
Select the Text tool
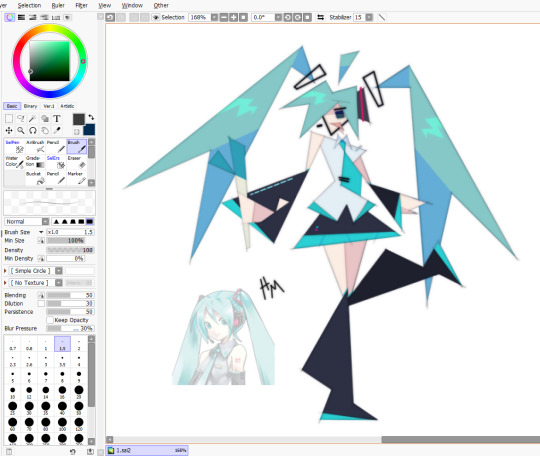tap(57, 119)
